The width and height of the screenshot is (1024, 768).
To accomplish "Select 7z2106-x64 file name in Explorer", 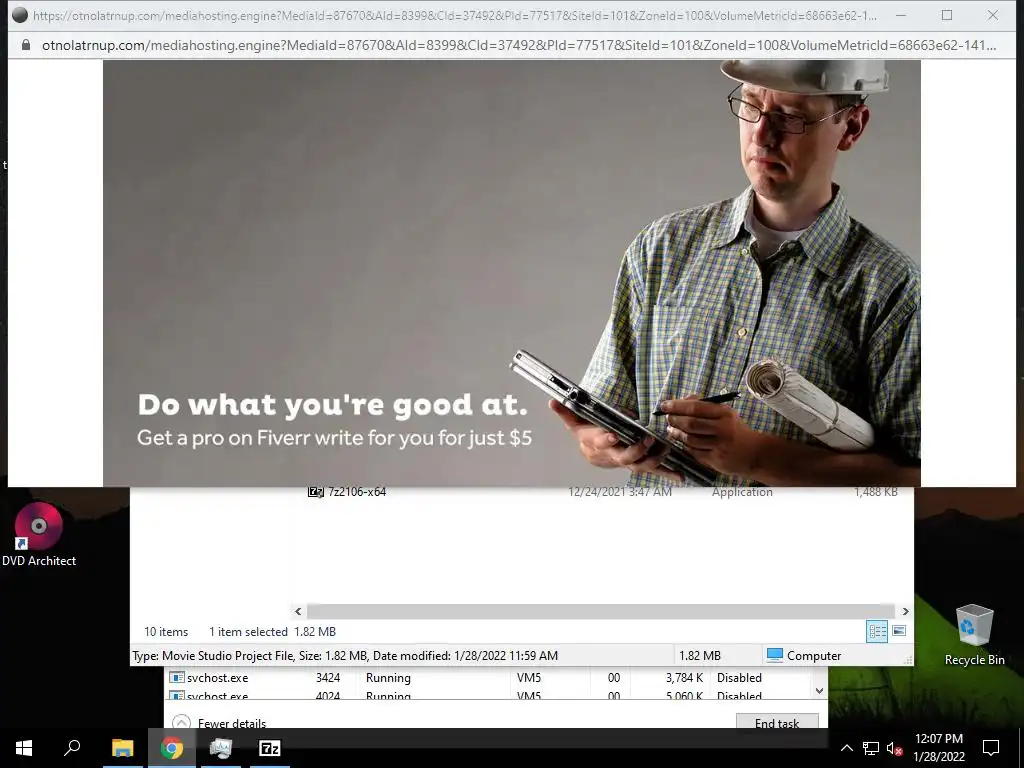I will click(357, 492).
